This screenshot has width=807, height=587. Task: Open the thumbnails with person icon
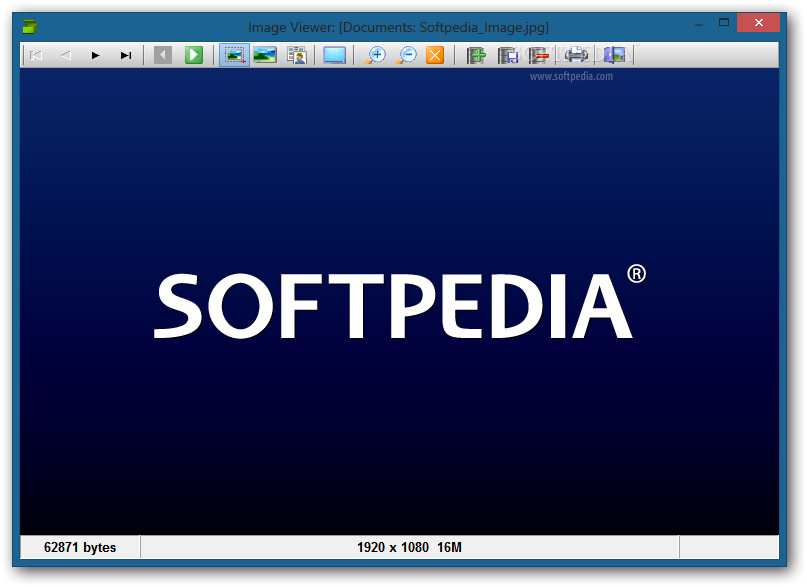(296, 55)
